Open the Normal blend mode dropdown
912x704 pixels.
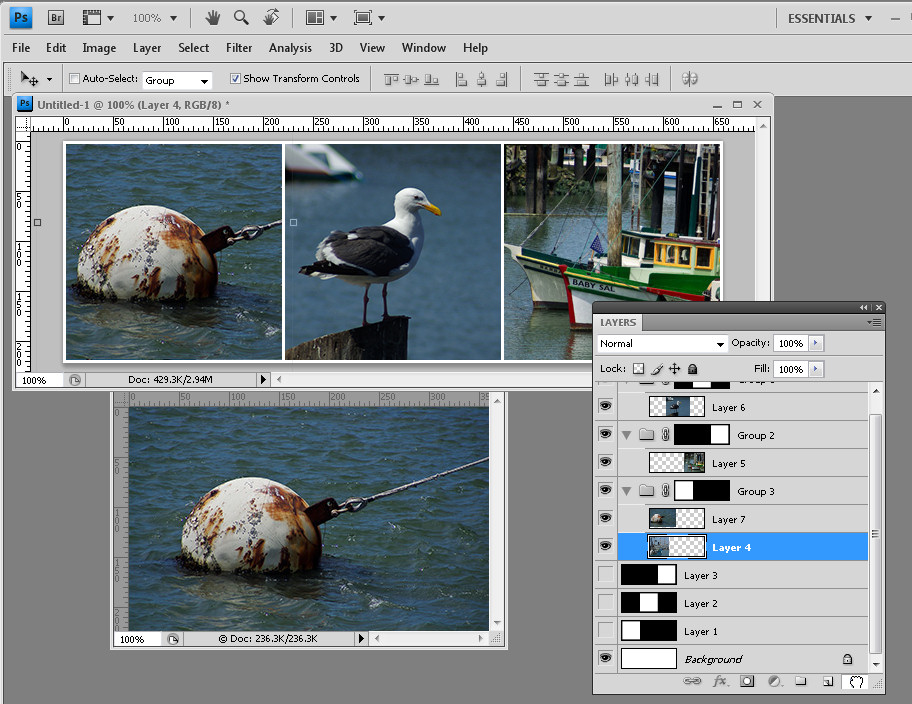click(662, 344)
